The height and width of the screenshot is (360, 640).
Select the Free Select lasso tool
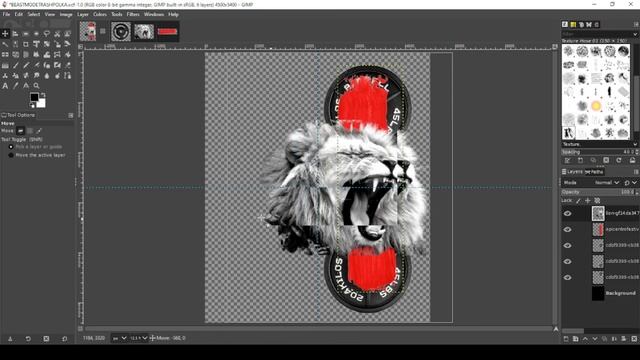point(47,34)
